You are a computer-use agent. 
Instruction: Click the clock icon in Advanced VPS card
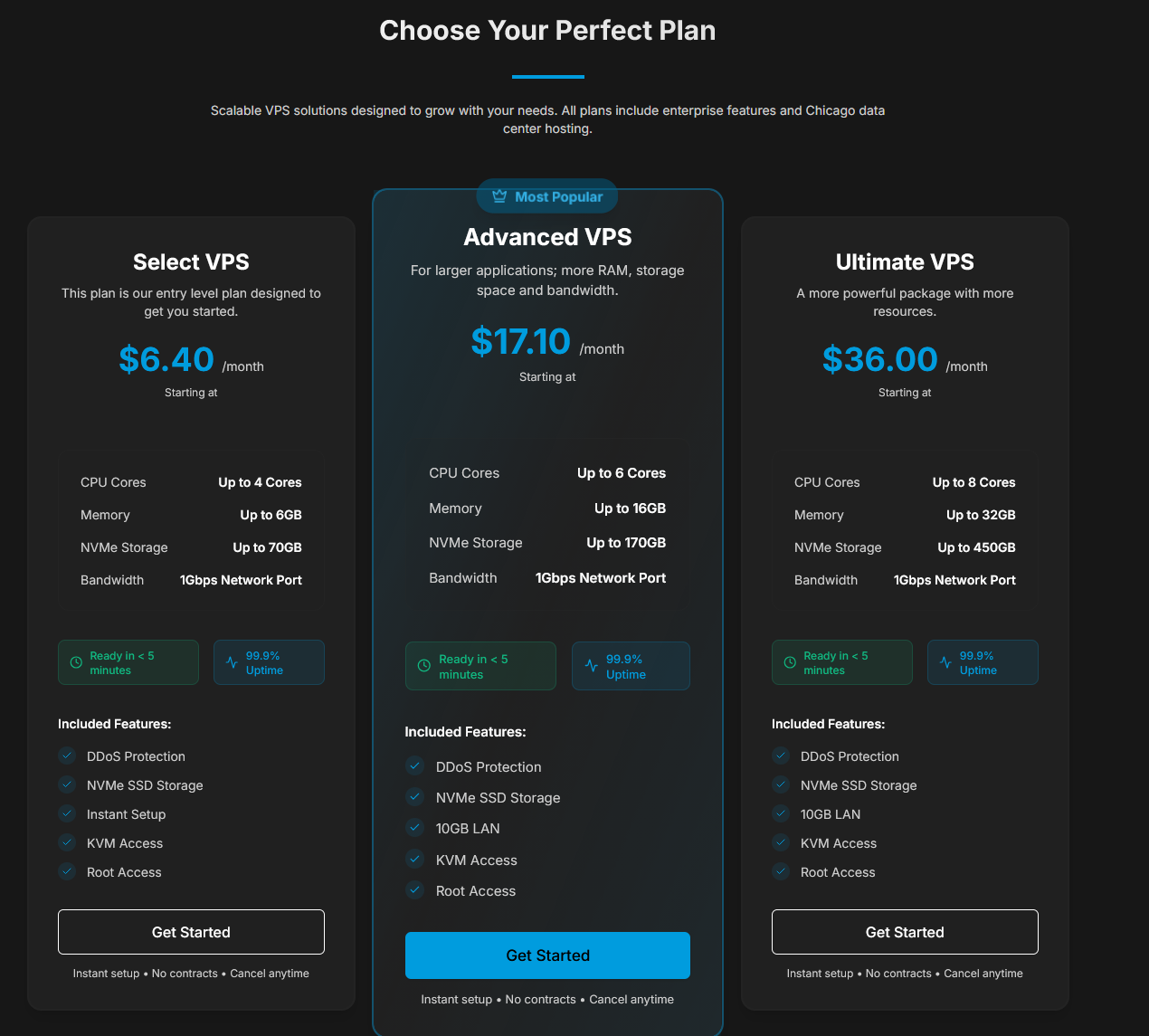(424, 666)
